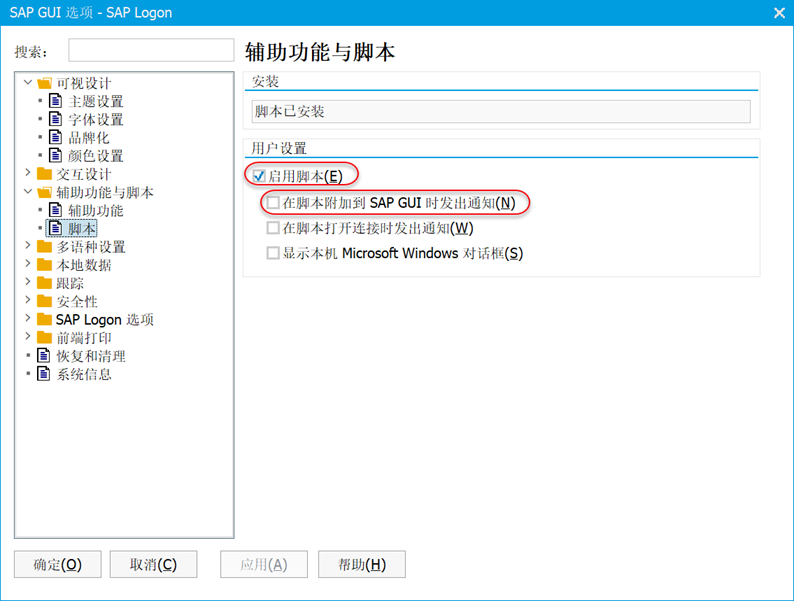This screenshot has width=794, height=601.
Task: Collapse the 辅助功能与脚本 tree node
Action: click(x=28, y=191)
